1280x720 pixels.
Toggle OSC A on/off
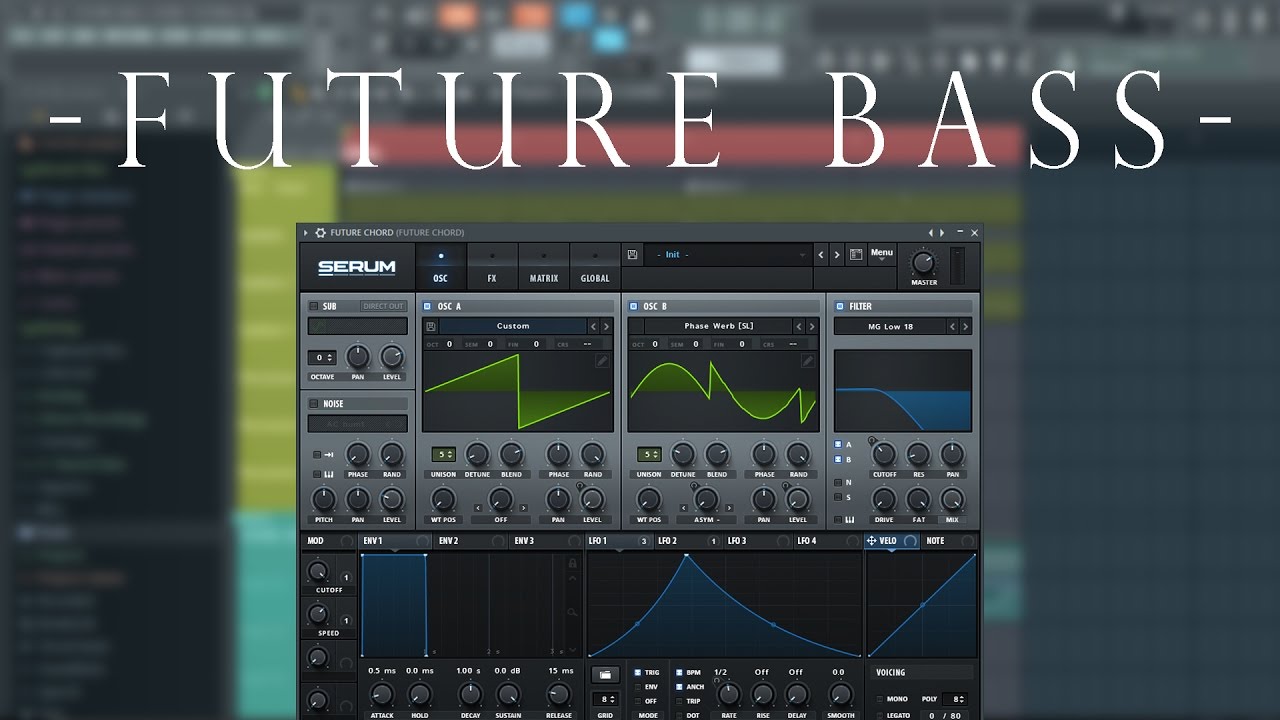click(428, 306)
